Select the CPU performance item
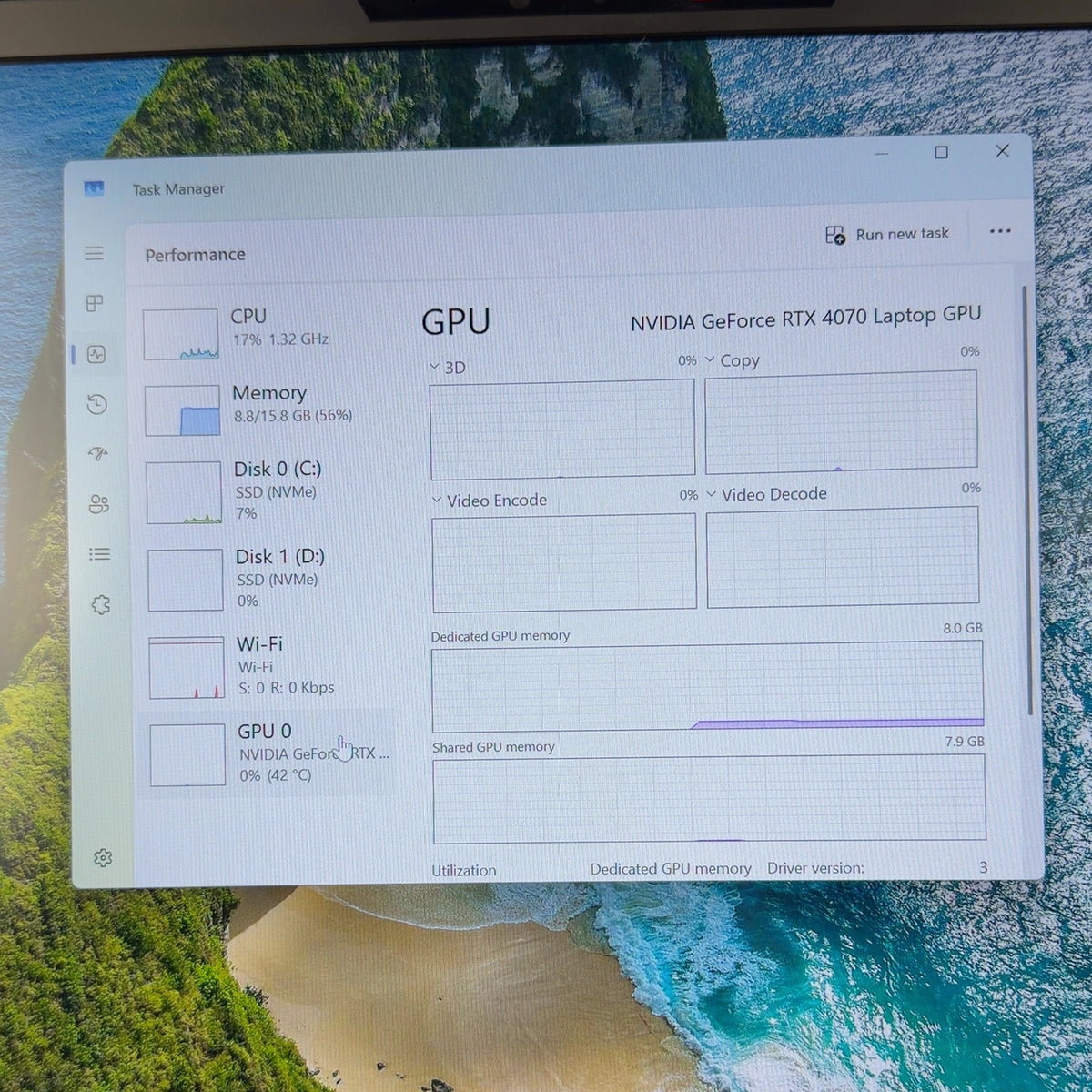Image resolution: width=1092 pixels, height=1092 pixels. [270, 334]
